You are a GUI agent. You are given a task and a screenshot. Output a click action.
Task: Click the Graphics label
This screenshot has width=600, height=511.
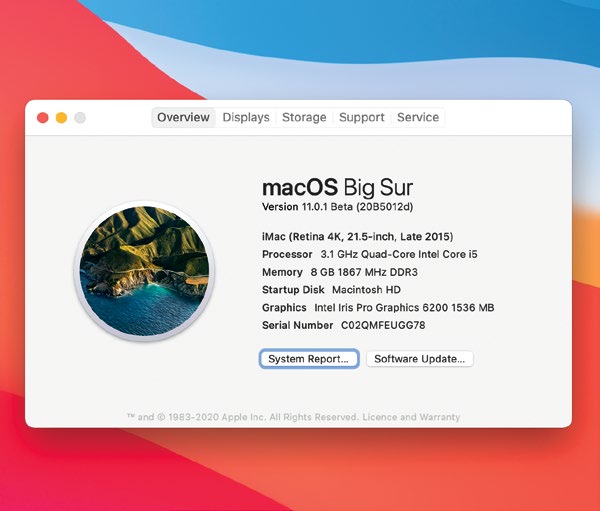pyautogui.click(x=284, y=307)
